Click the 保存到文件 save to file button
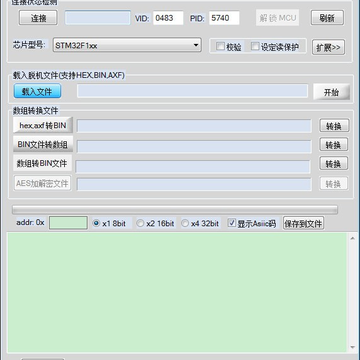360x360 pixels. pyautogui.click(x=303, y=223)
